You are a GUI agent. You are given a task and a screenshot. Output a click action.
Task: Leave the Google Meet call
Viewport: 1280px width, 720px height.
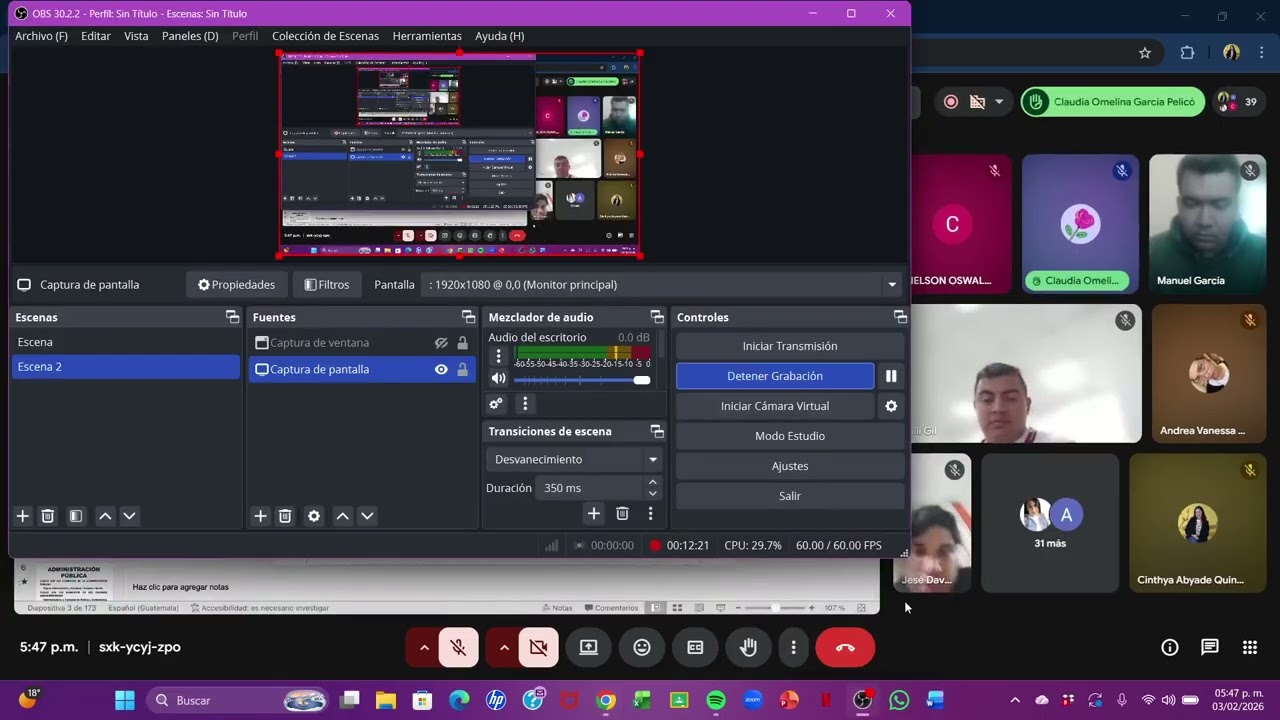845,647
